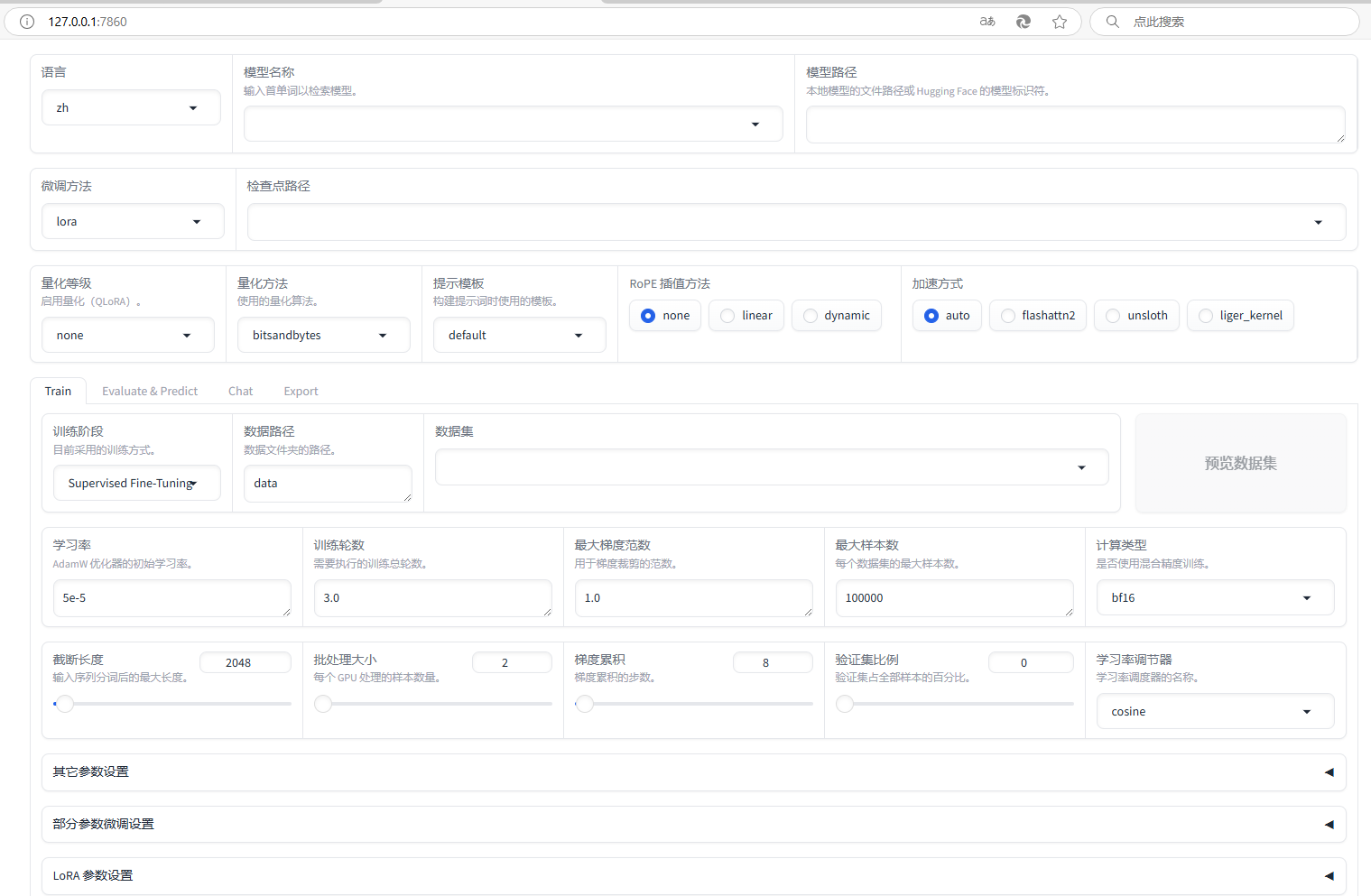Bookmark page with the star icon
1371x896 pixels.
pos(1060,22)
